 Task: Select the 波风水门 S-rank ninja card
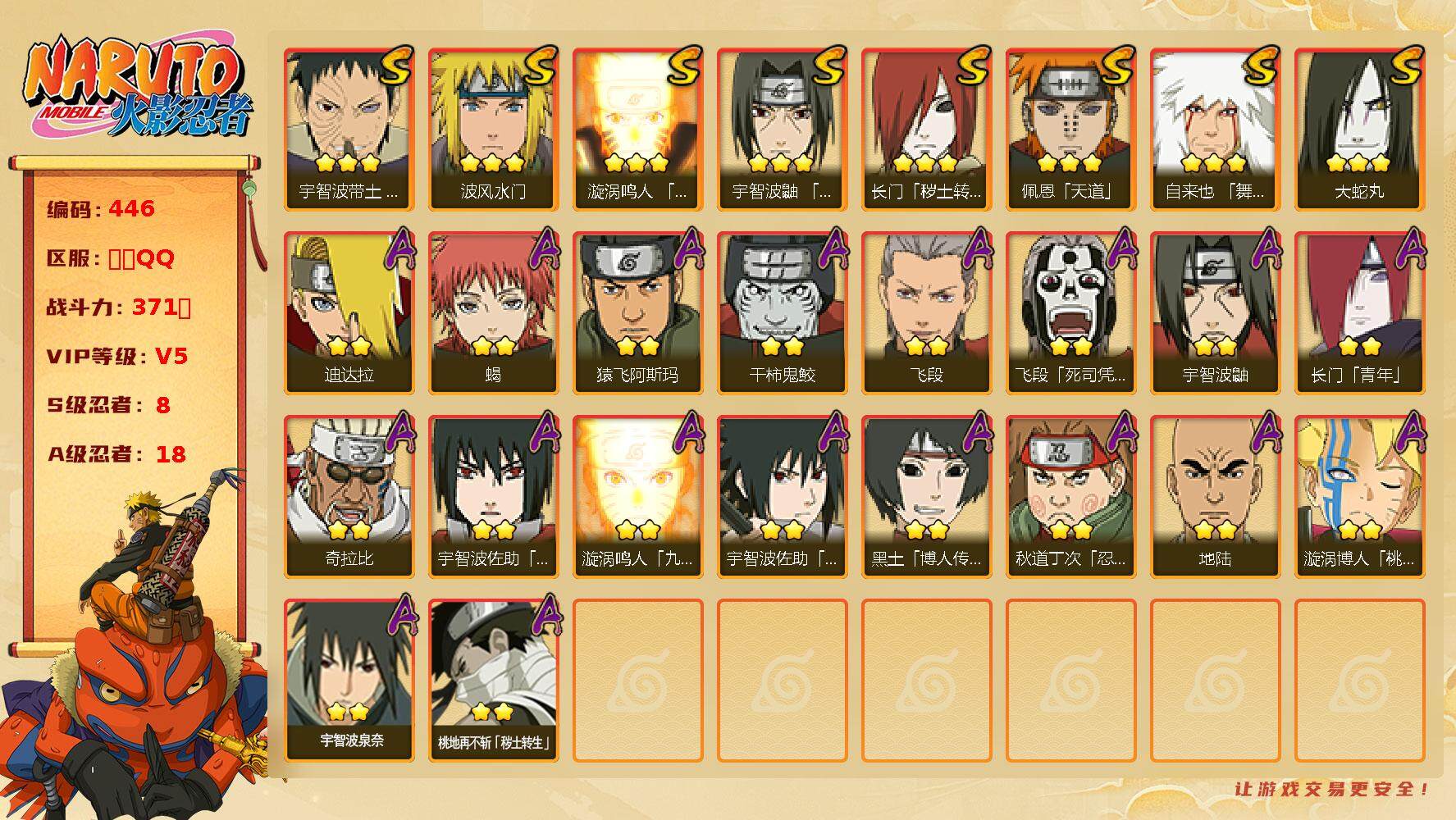click(x=493, y=130)
